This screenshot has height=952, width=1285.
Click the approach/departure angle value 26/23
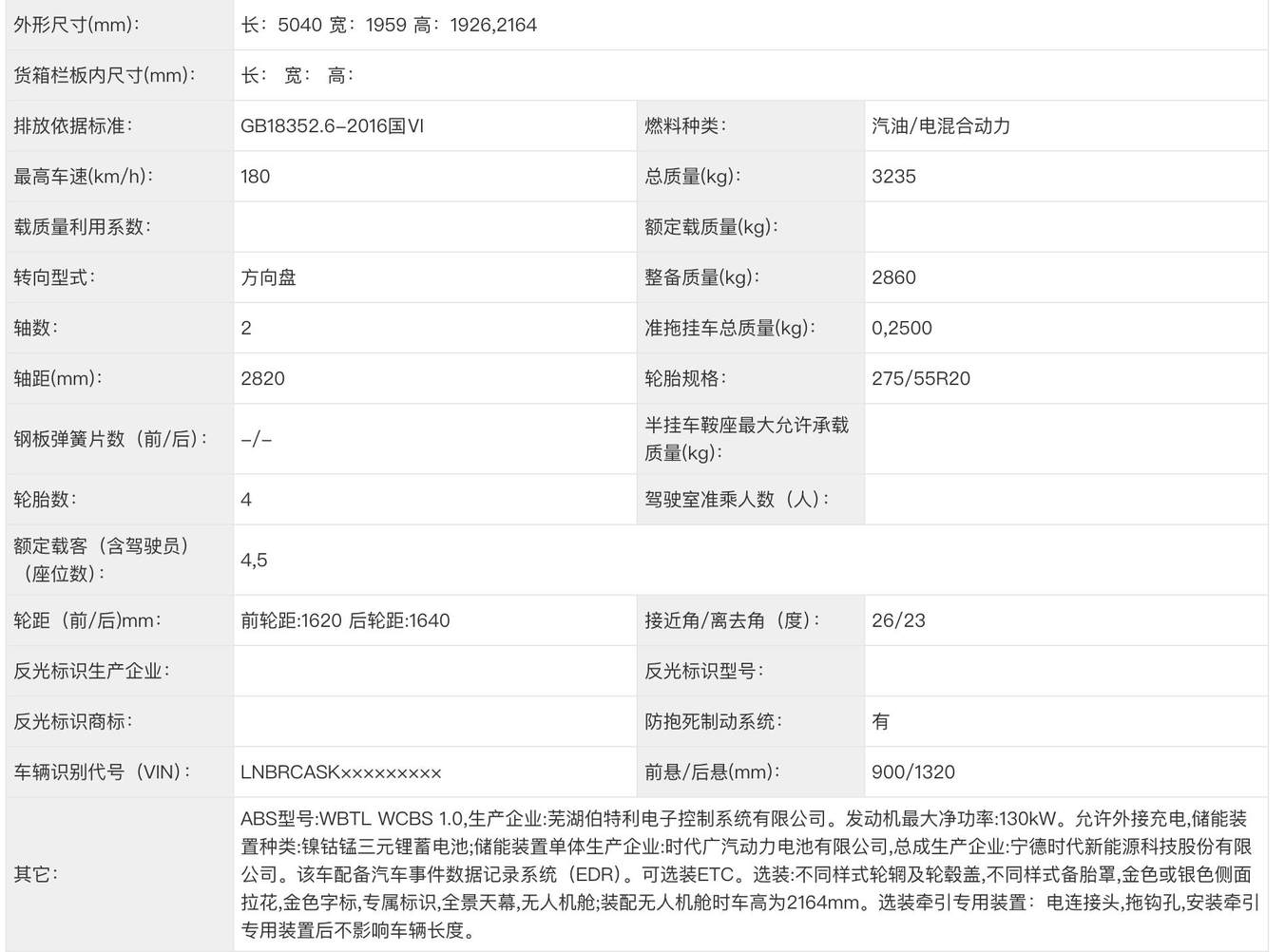tap(898, 620)
